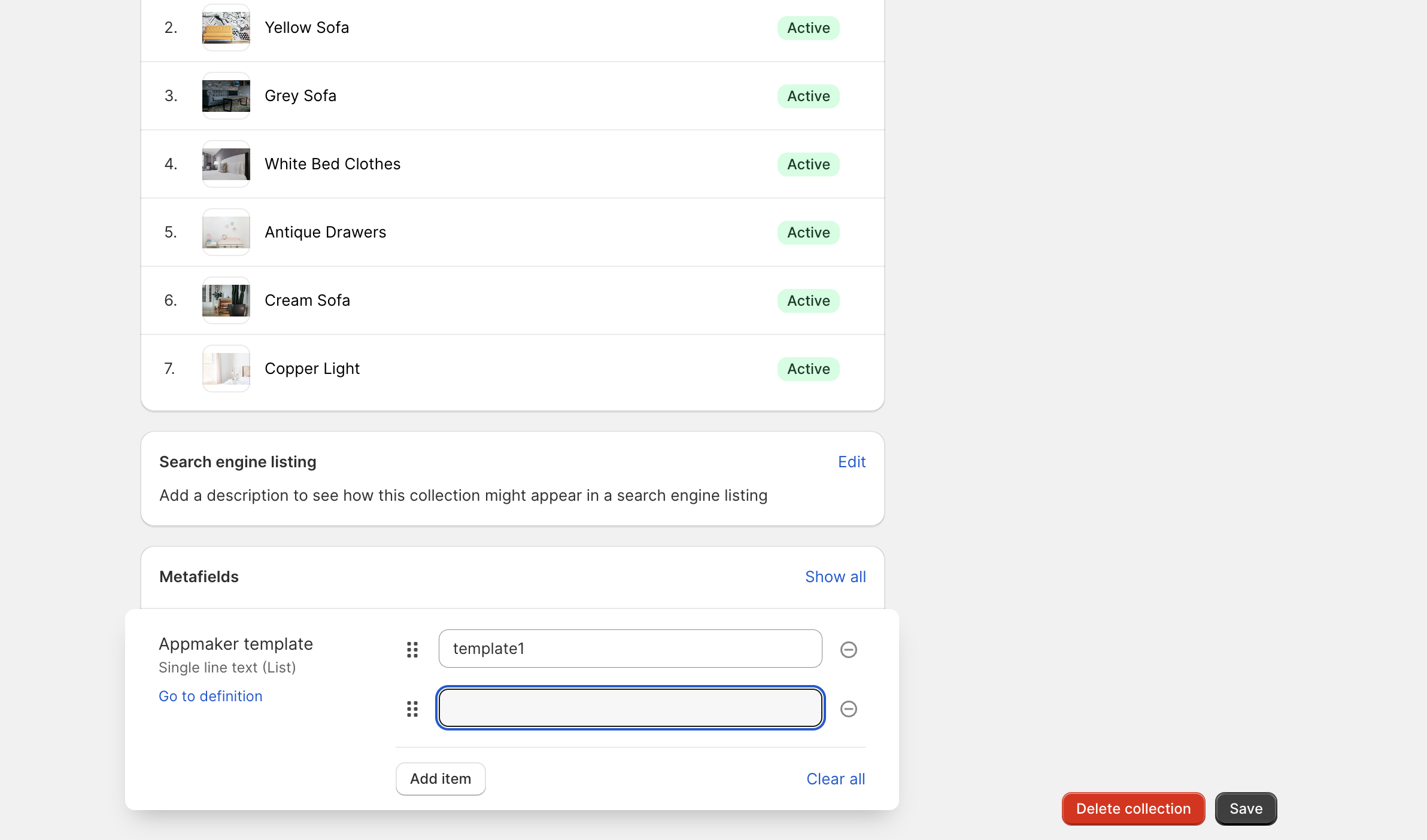Grab the drag handle beside template1
This screenshot has width=1427, height=840.
click(x=412, y=649)
